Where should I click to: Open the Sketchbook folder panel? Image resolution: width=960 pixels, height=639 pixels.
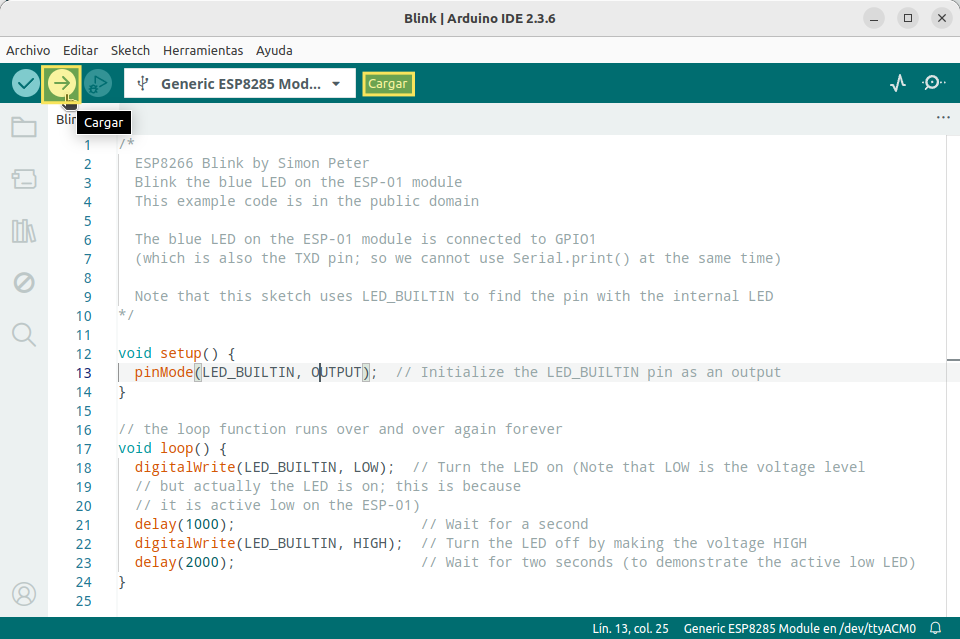pyautogui.click(x=24, y=127)
